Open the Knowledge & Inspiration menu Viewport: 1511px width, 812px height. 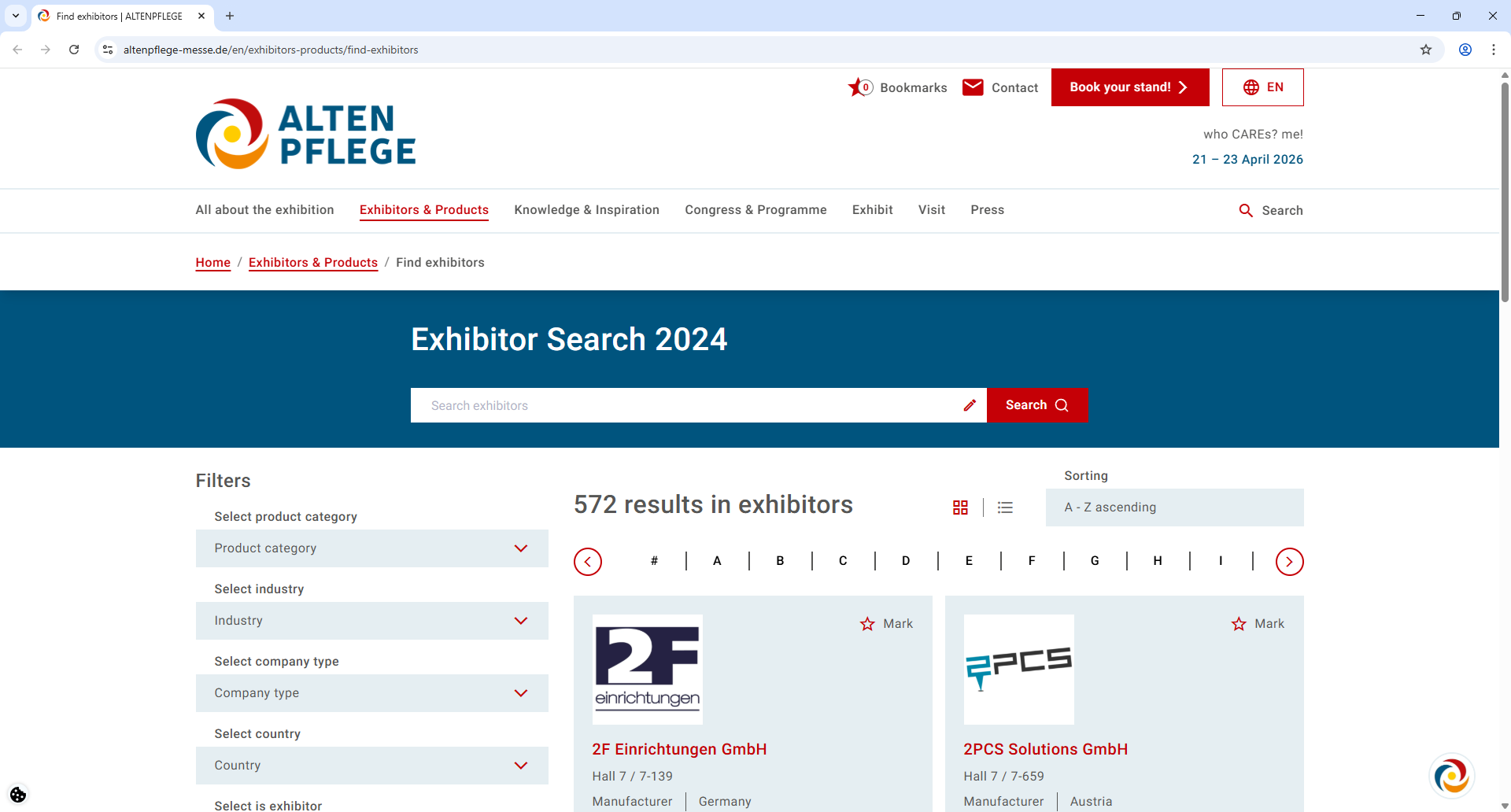tap(586, 210)
